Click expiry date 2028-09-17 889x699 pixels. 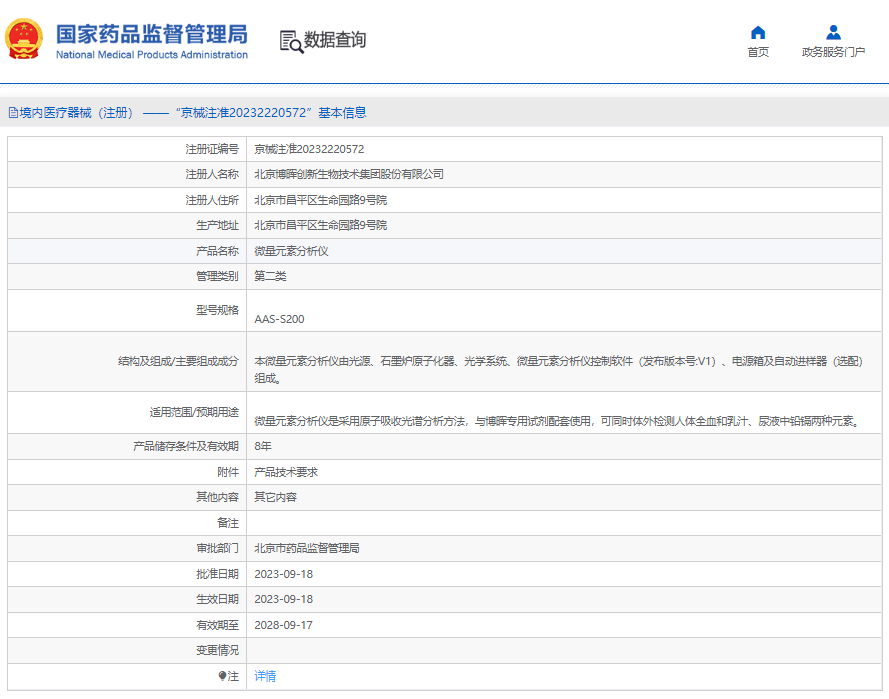click(x=283, y=625)
